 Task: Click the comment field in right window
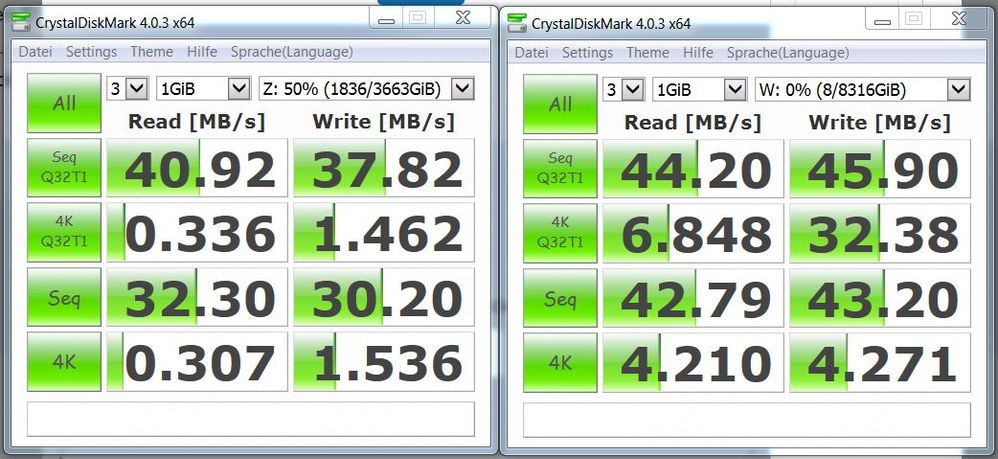[747, 420]
